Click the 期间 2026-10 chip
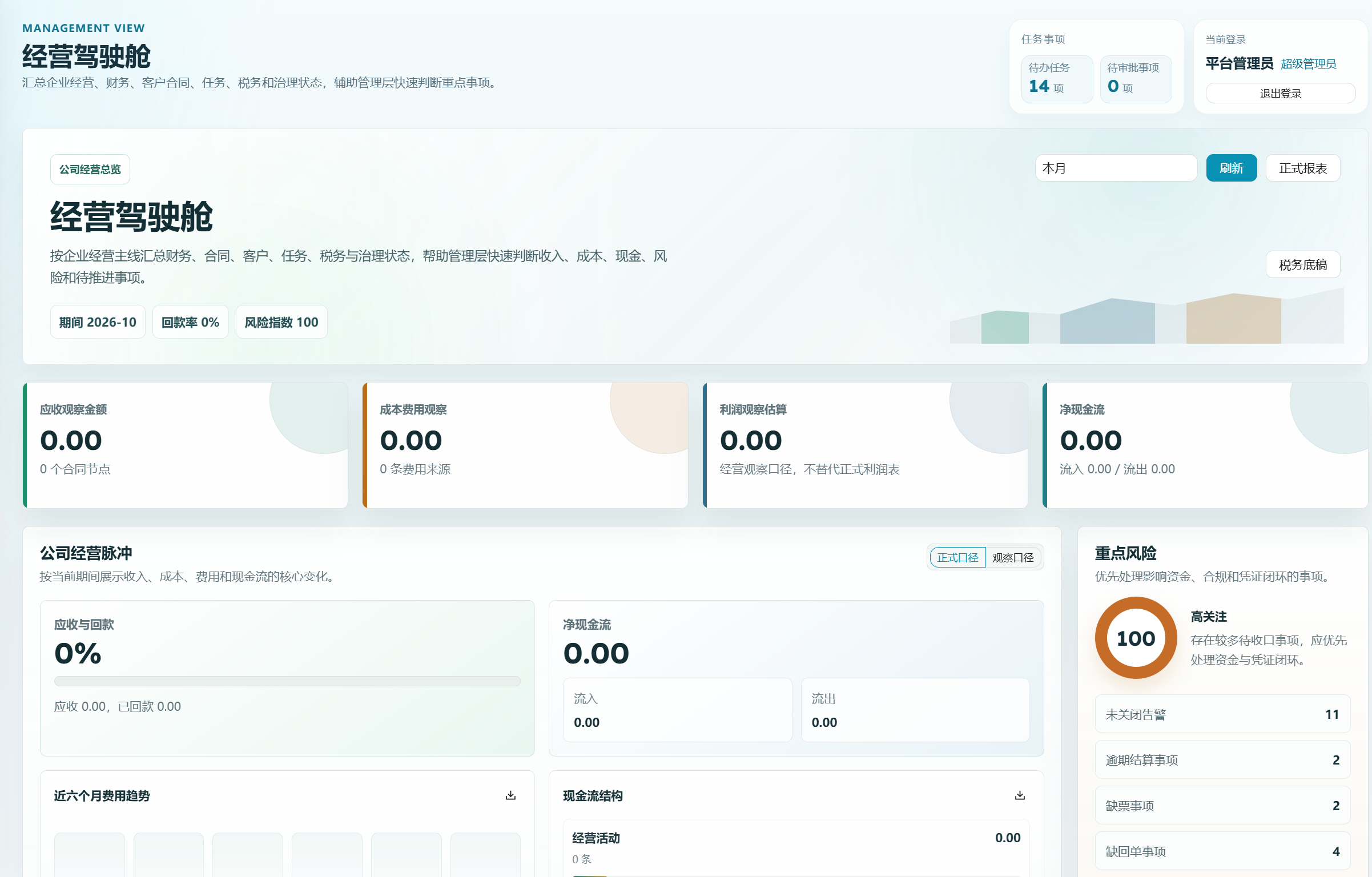 tap(98, 322)
